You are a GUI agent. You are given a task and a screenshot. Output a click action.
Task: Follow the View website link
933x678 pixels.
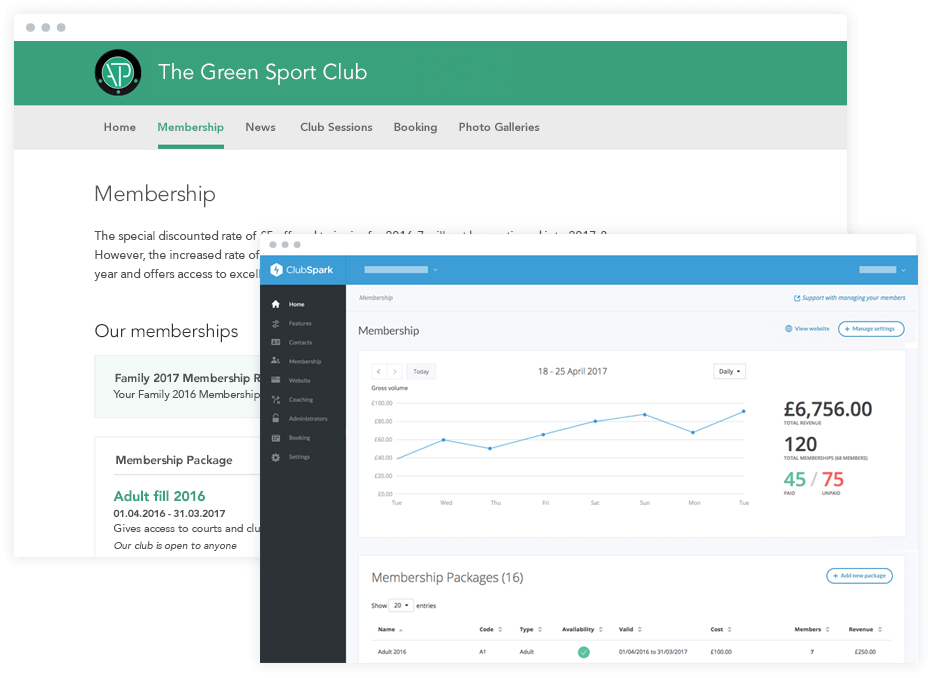tap(807, 328)
